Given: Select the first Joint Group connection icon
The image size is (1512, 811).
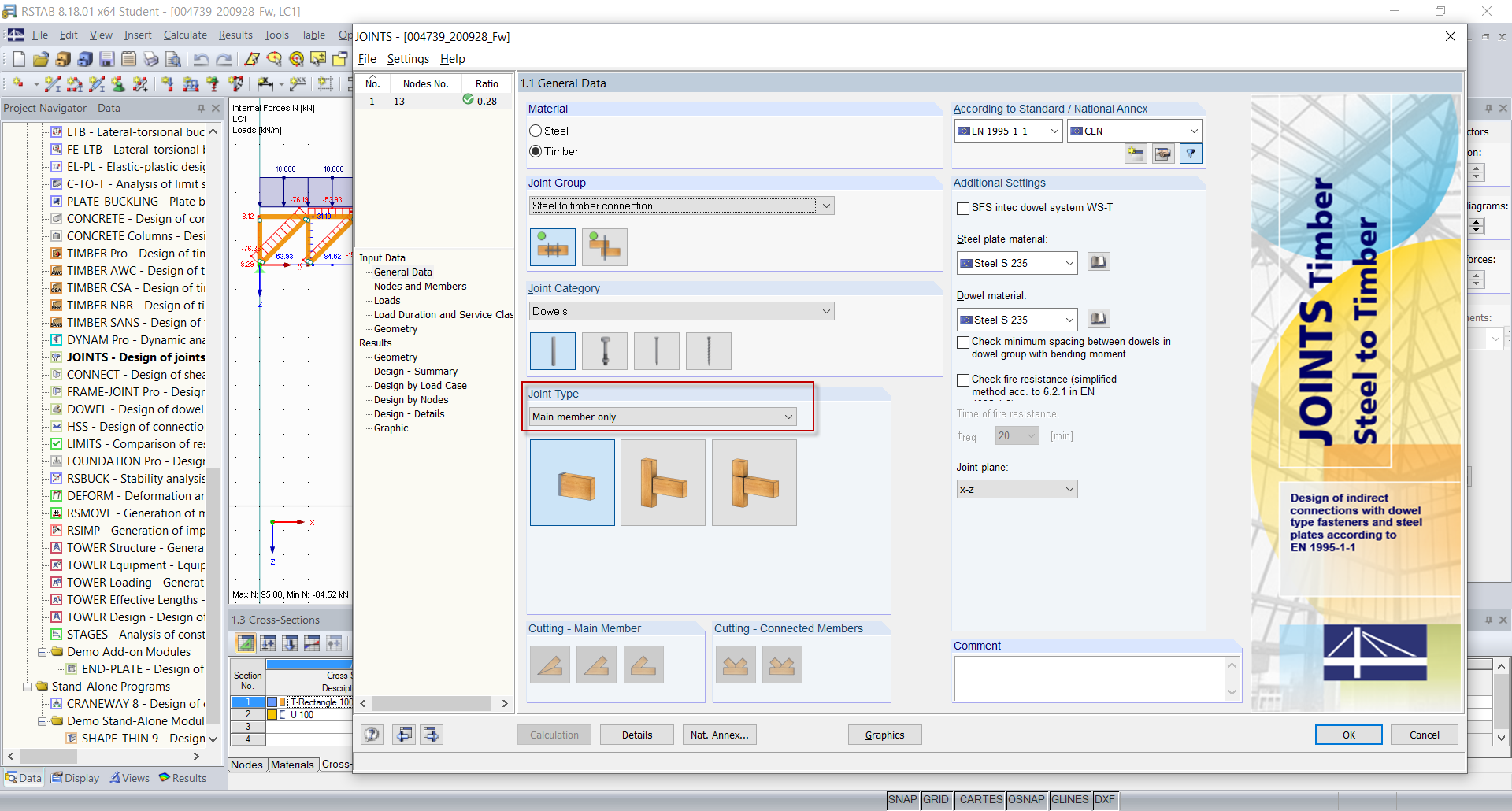Looking at the screenshot, I should [x=553, y=247].
